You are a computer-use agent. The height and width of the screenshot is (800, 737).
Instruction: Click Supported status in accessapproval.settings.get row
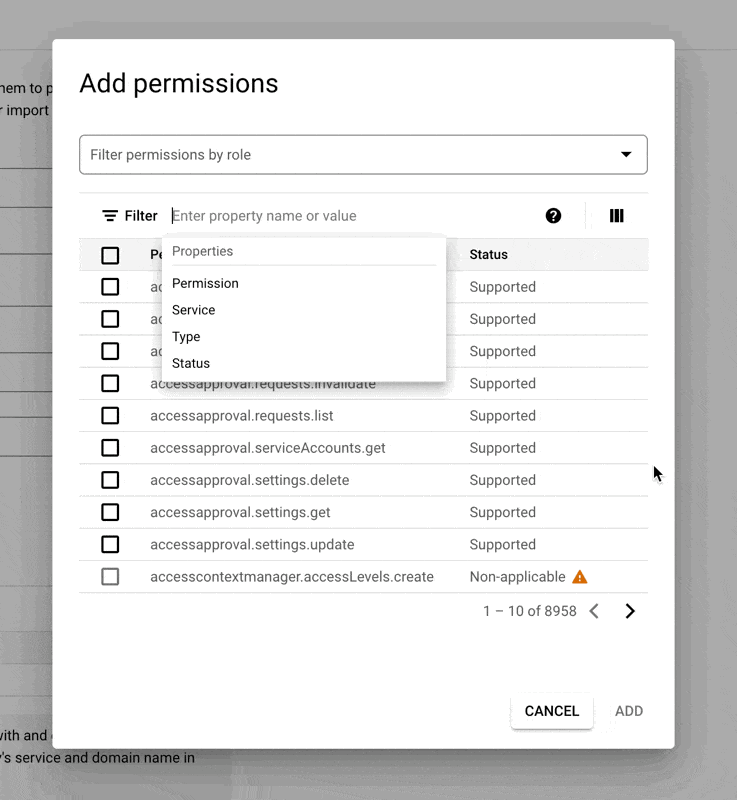502,512
